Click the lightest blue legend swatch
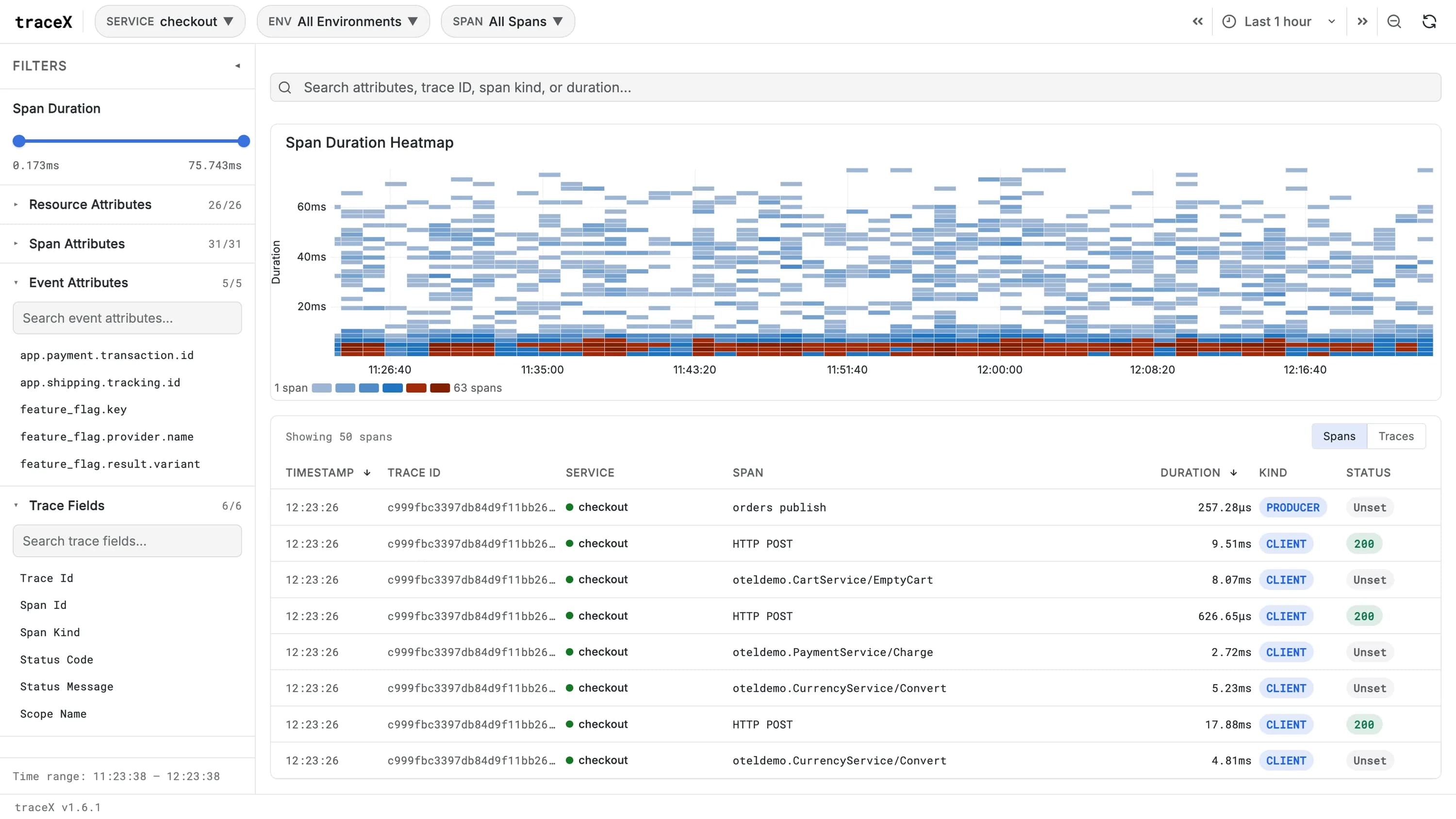This screenshot has width=1456, height=819. point(322,388)
